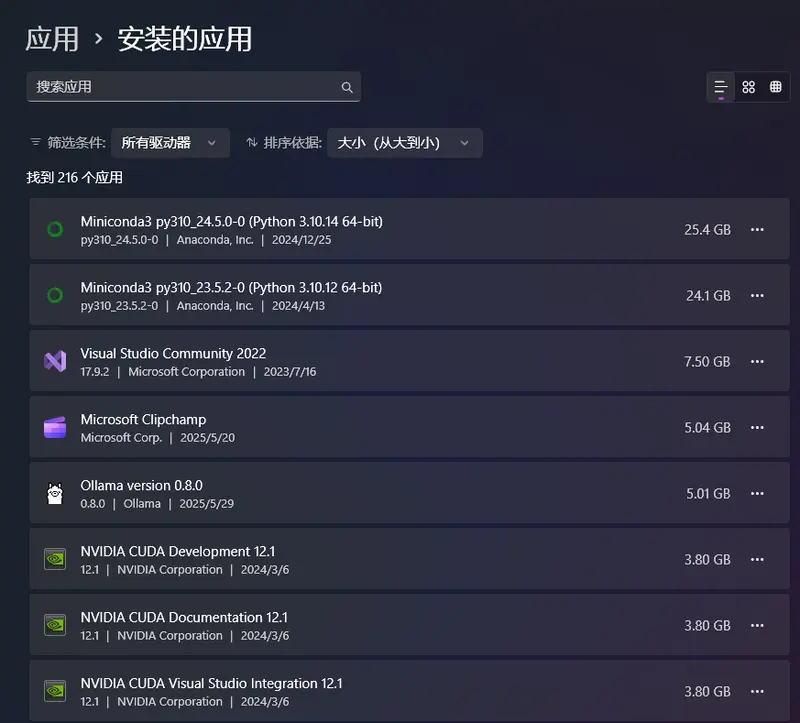This screenshot has height=723, width=800.
Task: Click the 7.50 GB size value
Action: coord(707,362)
